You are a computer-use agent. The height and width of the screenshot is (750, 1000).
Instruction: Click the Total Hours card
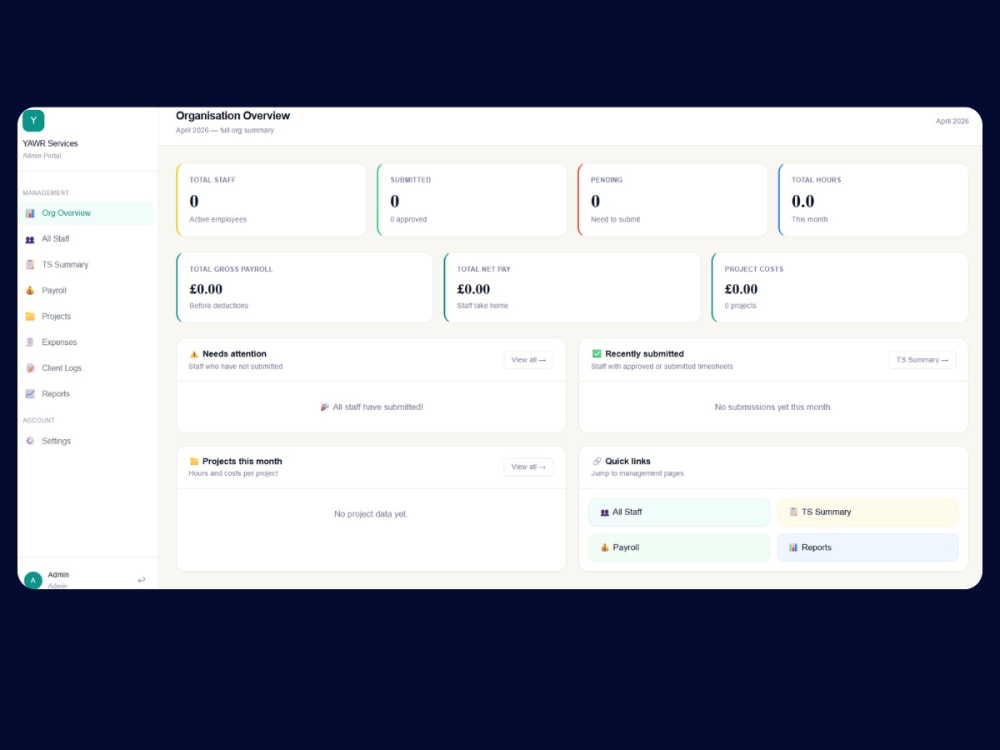[873, 200]
